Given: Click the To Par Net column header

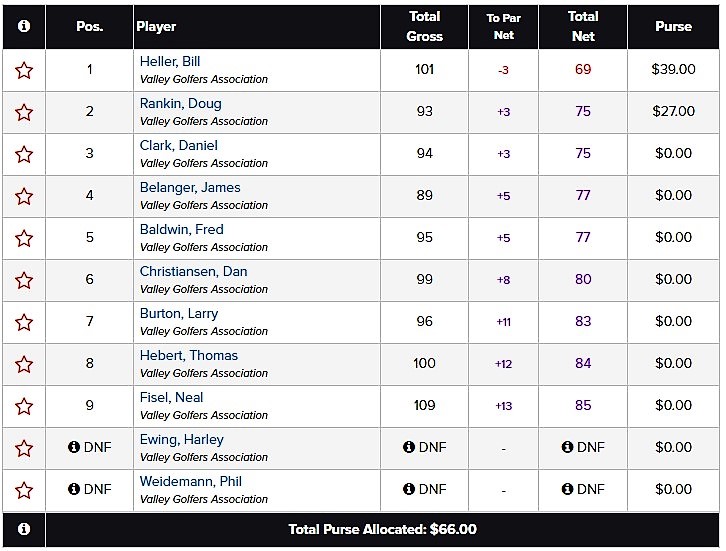Looking at the screenshot, I should click(x=503, y=26).
